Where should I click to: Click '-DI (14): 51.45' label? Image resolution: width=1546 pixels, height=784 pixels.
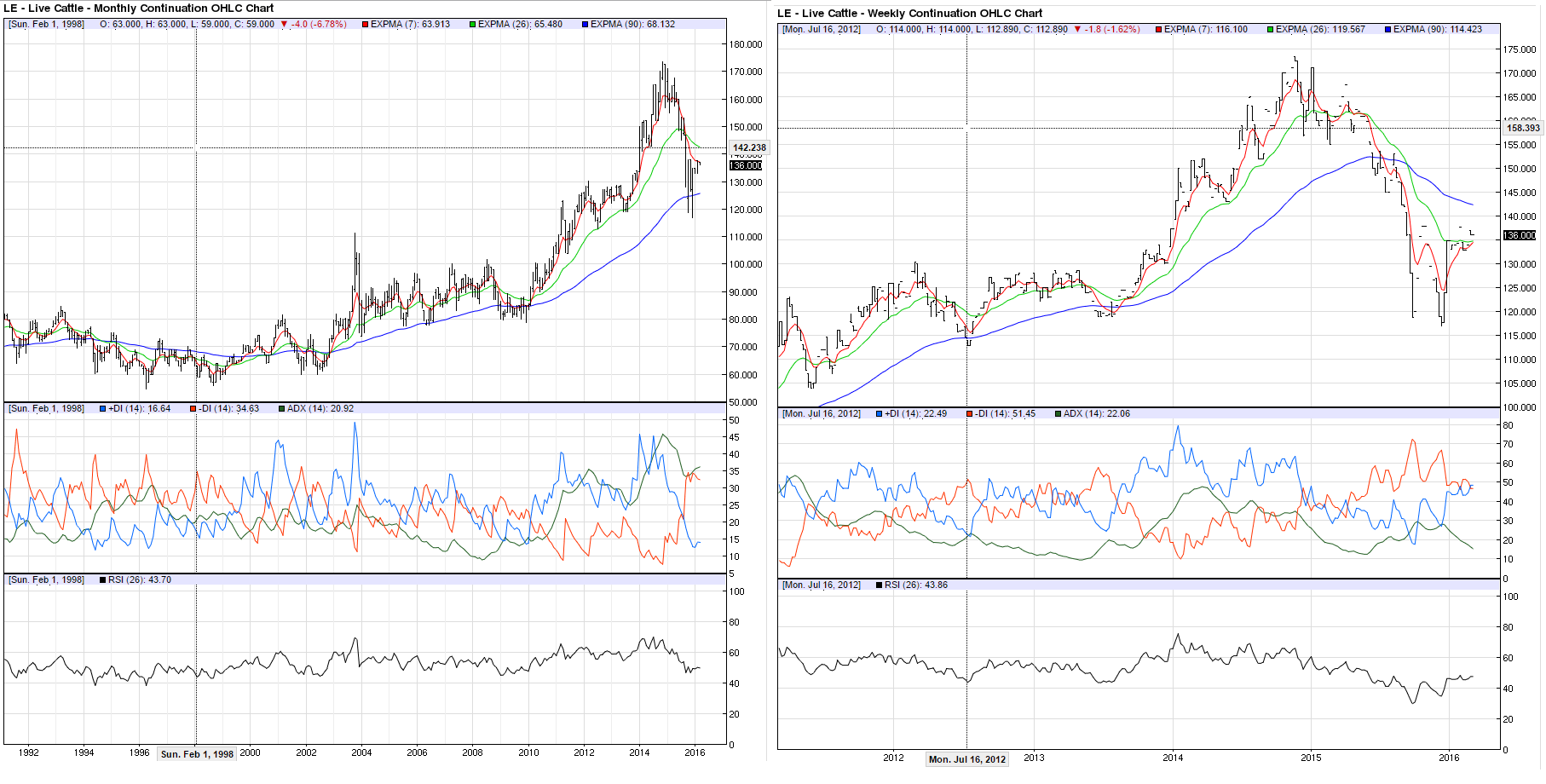coord(1006,414)
